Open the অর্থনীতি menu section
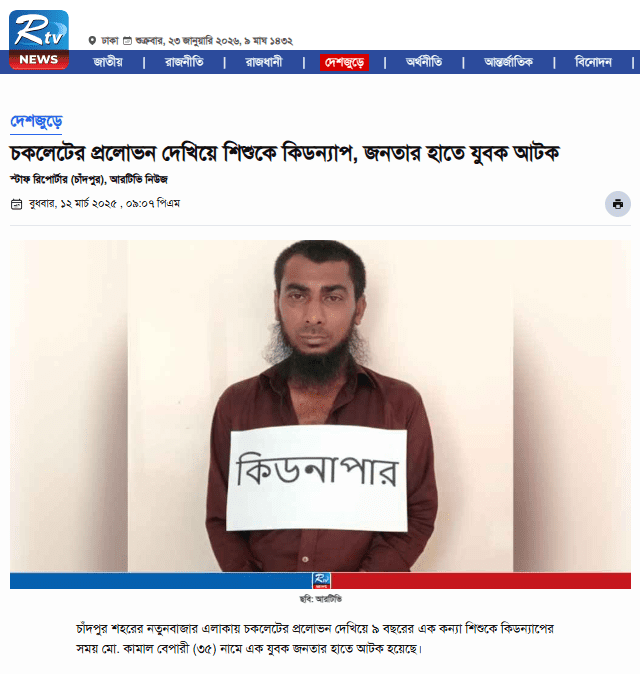This screenshot has height=674, width=640. tap(424, 62)
